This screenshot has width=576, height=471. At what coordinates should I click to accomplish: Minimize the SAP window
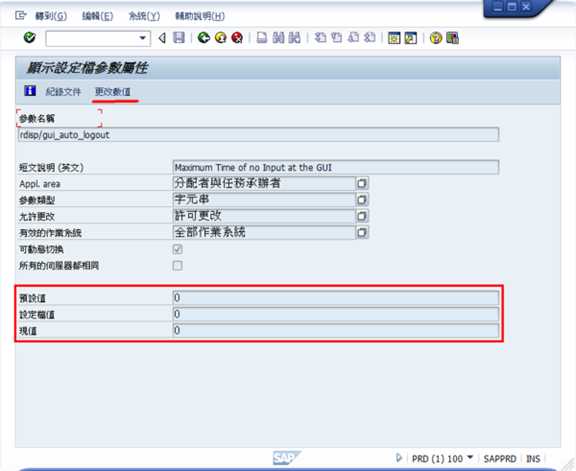tap(498, 7)
